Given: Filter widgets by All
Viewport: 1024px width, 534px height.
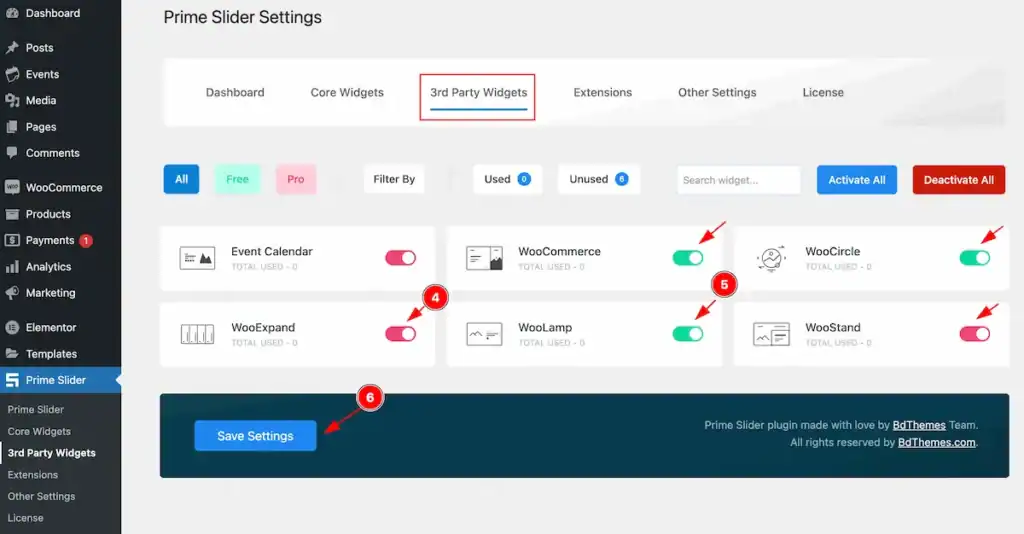Looking at the screenshot, I should pyautogui.click(x=181, y=180).
